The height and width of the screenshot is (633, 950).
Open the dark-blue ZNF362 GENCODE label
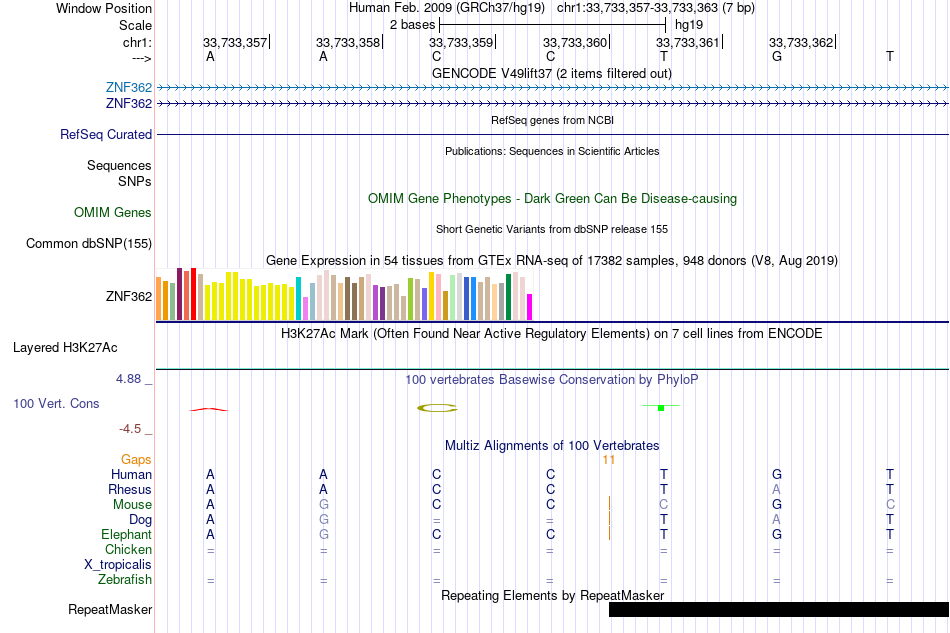coord(128,104)
